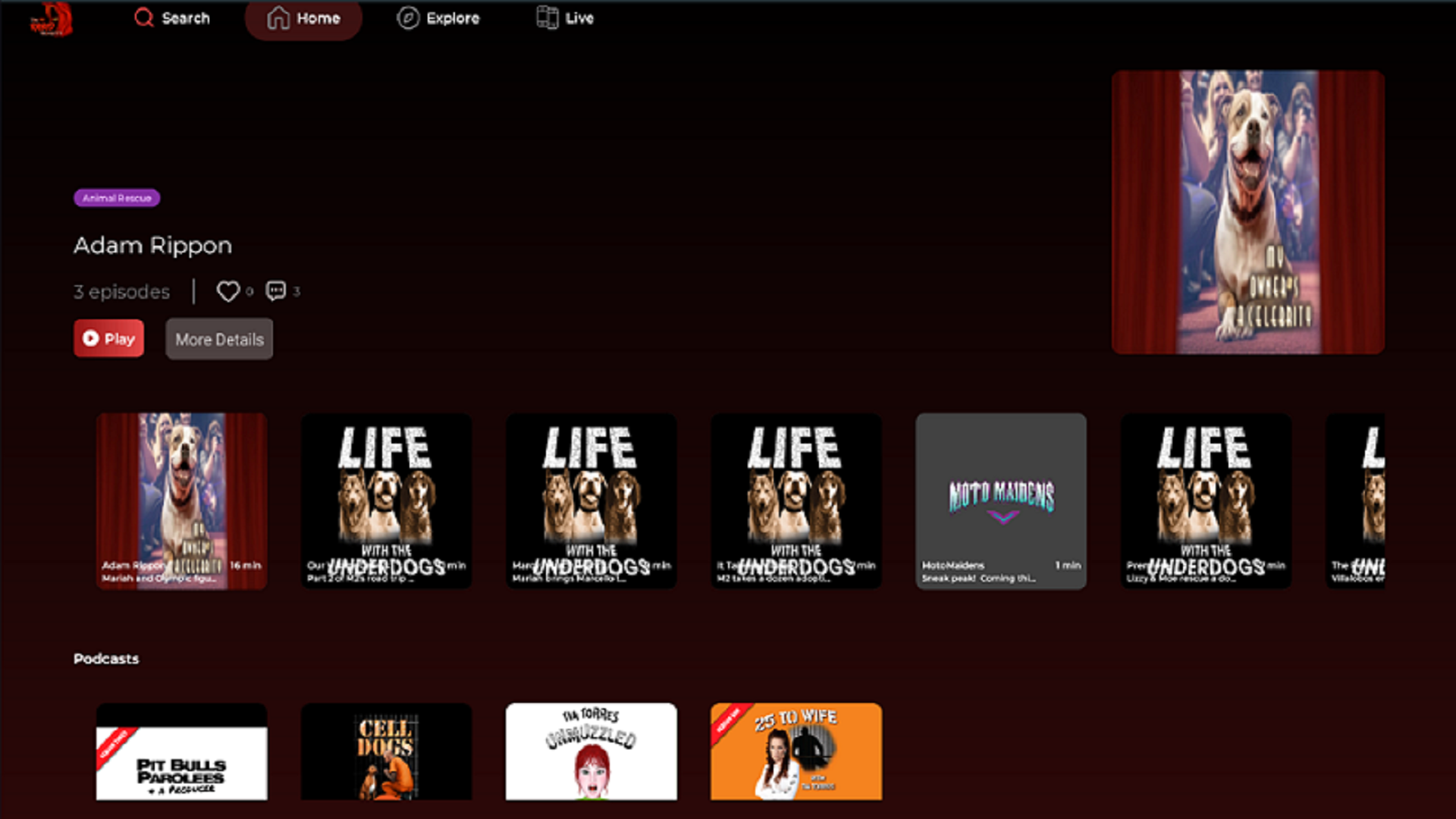This screenshot has height=819, width=1456.
Task: Select the Adam Rippon 16 min episode thumbnail
Action: pos(181,500)
